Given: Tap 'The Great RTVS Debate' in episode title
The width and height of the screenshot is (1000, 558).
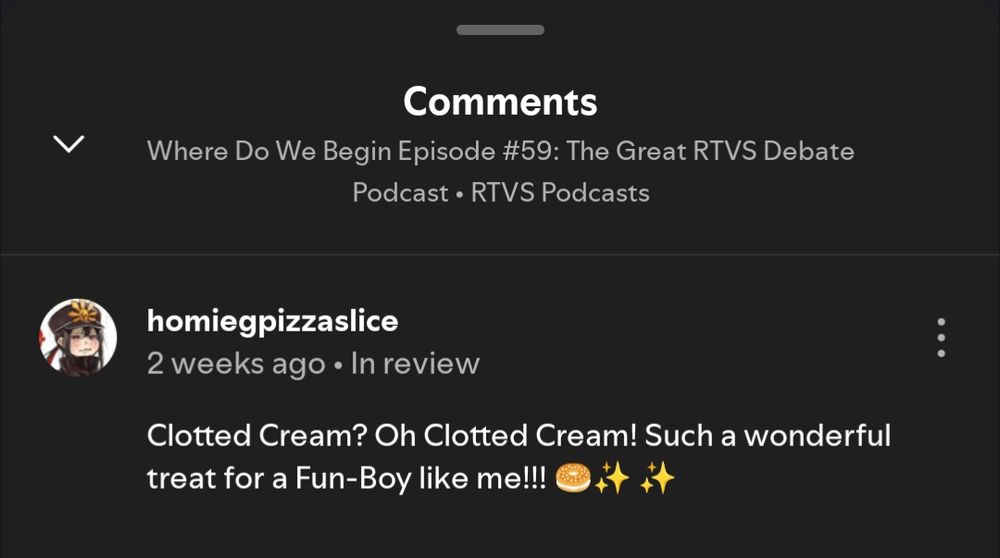Looking at the screenshot, I should pyautogui.click(x=710, y=151).
